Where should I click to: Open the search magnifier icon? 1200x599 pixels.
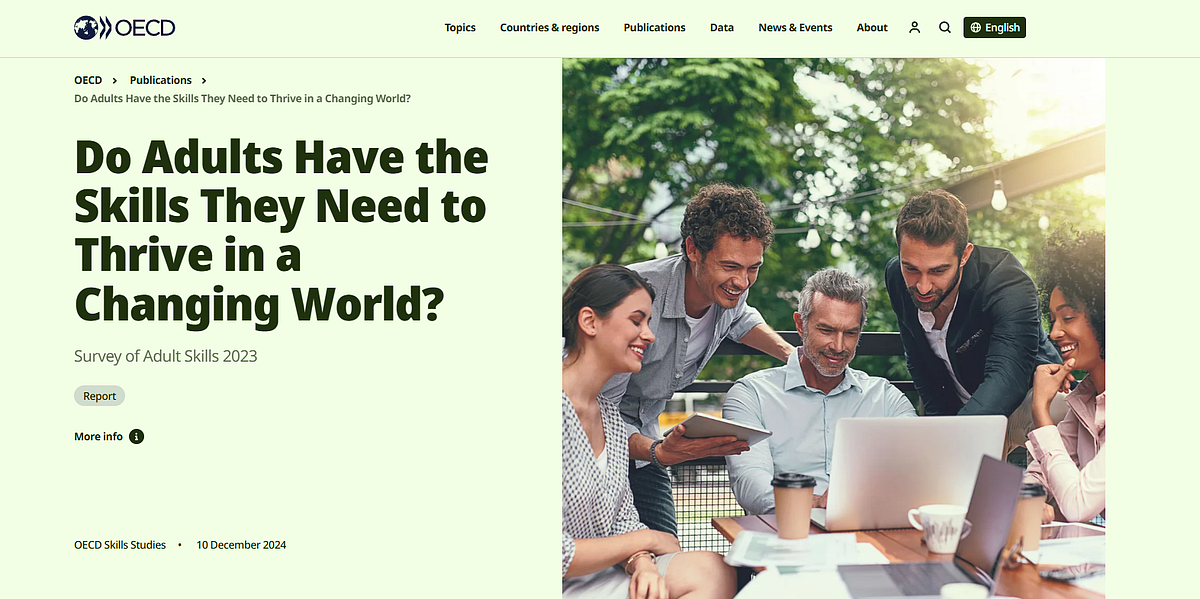945,28
